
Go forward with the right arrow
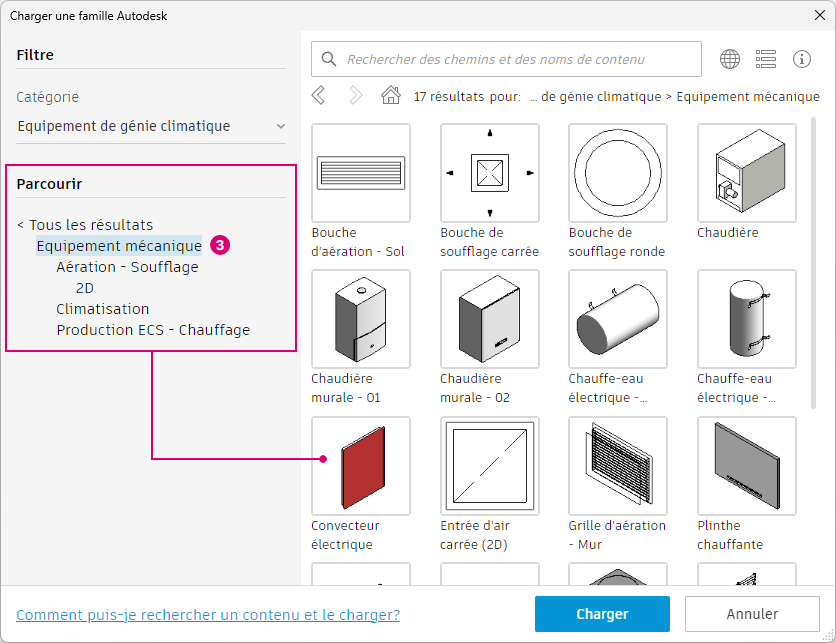click(x=355, y=96)
